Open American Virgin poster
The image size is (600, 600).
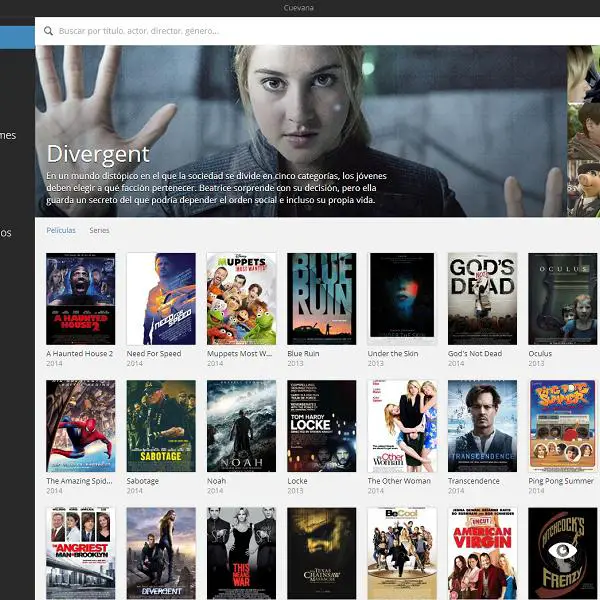tap(483, 553)
